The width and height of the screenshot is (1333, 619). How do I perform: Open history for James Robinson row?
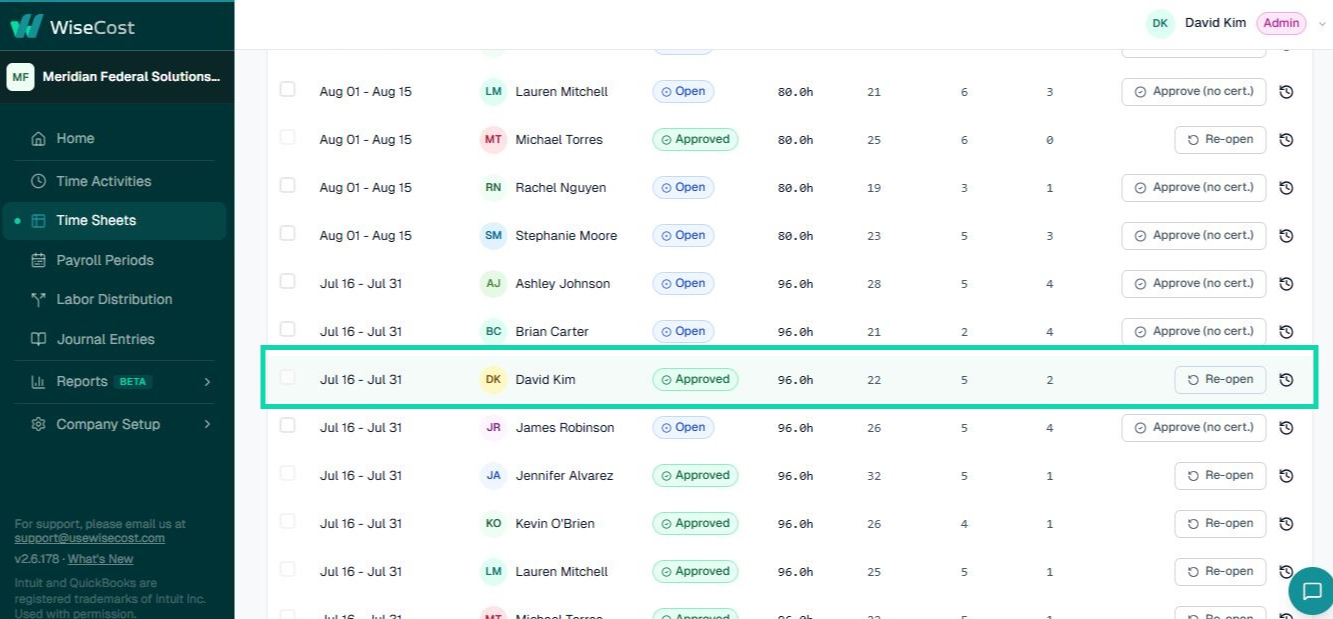click(x=1286, y=428)
